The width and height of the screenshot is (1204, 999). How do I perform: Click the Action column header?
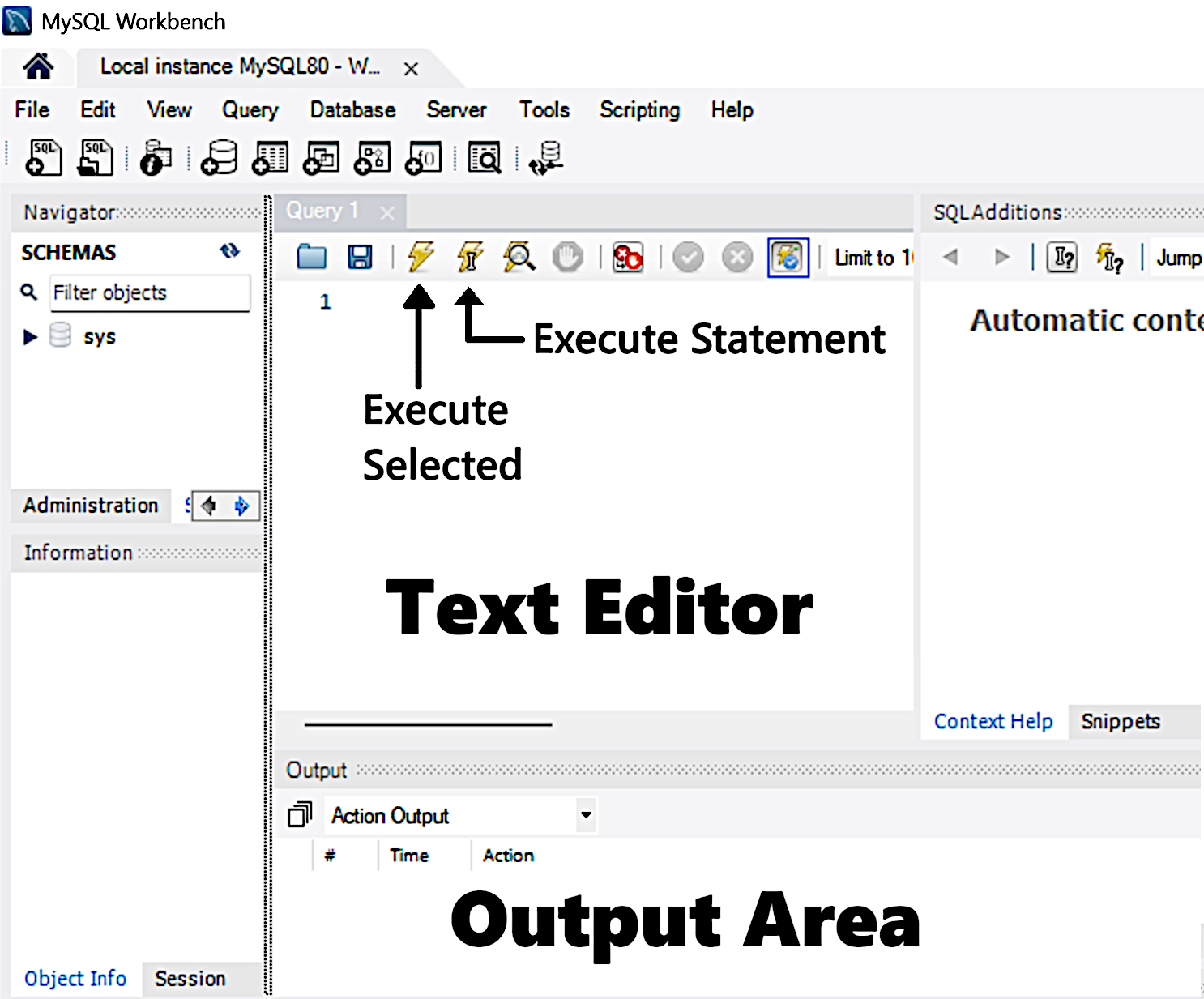tap(508, 855)
